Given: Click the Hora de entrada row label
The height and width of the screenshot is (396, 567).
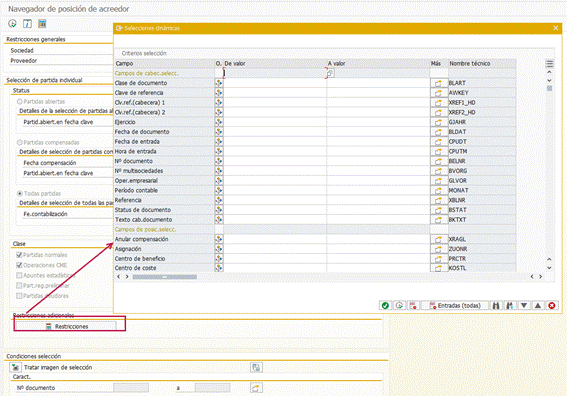Looking at the screenshot, I should 136,152.
